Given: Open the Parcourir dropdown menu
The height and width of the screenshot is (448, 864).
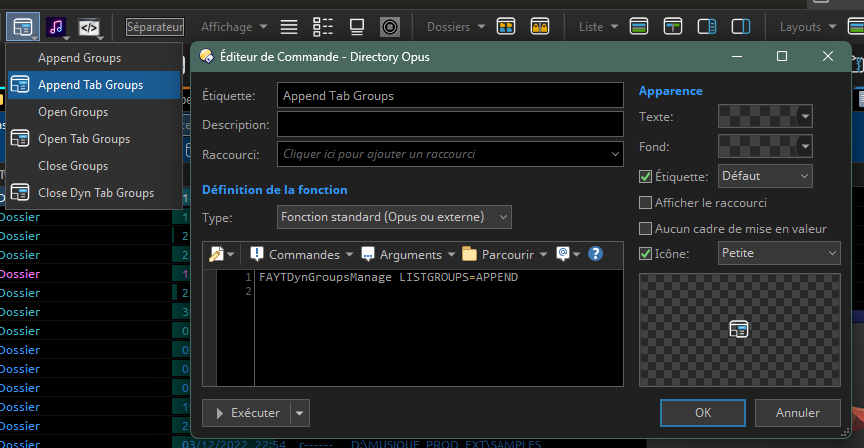Looking at the screenshot, I should pyautogui.click(x=543, y=255).
